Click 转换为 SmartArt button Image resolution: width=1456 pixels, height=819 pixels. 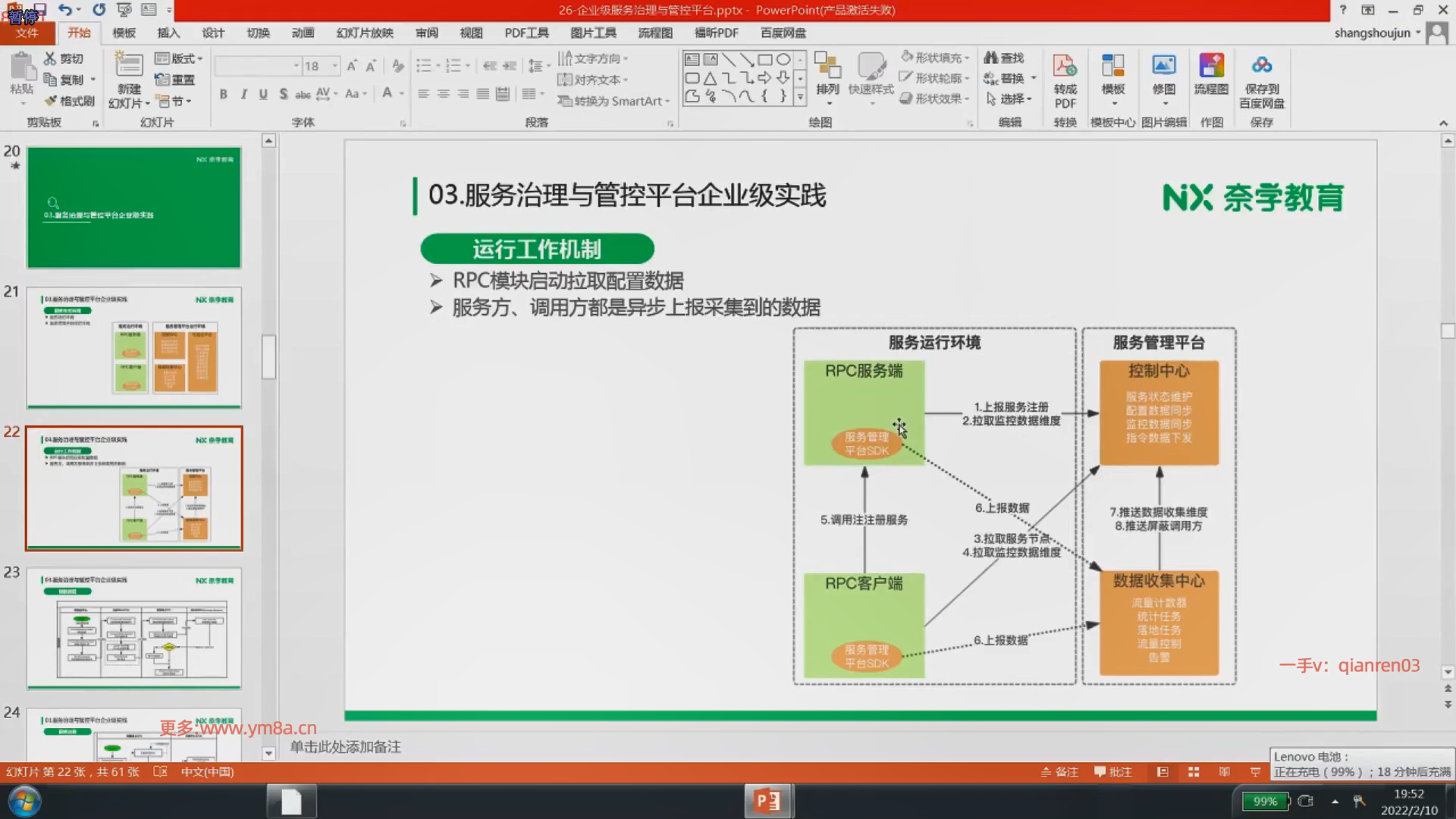[x=614, y=101]
